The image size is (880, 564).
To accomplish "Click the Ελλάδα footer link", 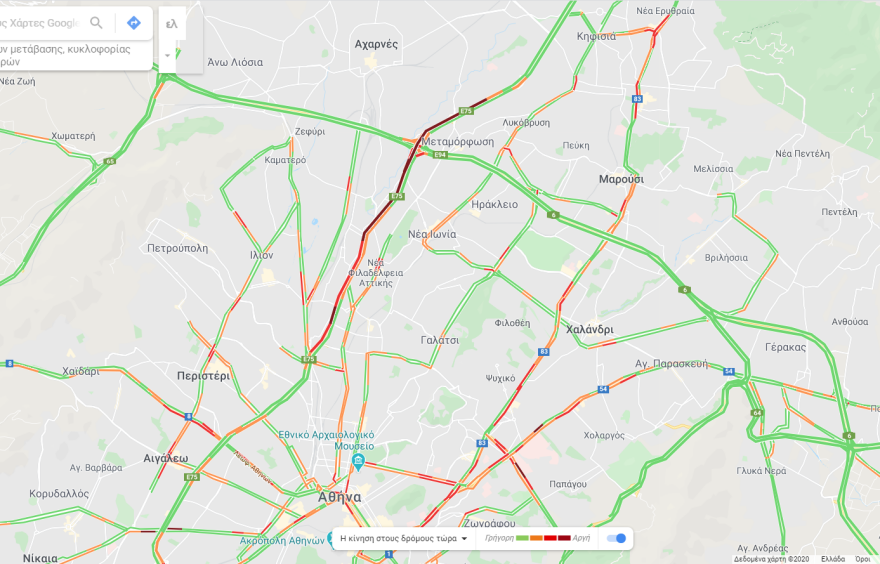I will coord(832,559).
